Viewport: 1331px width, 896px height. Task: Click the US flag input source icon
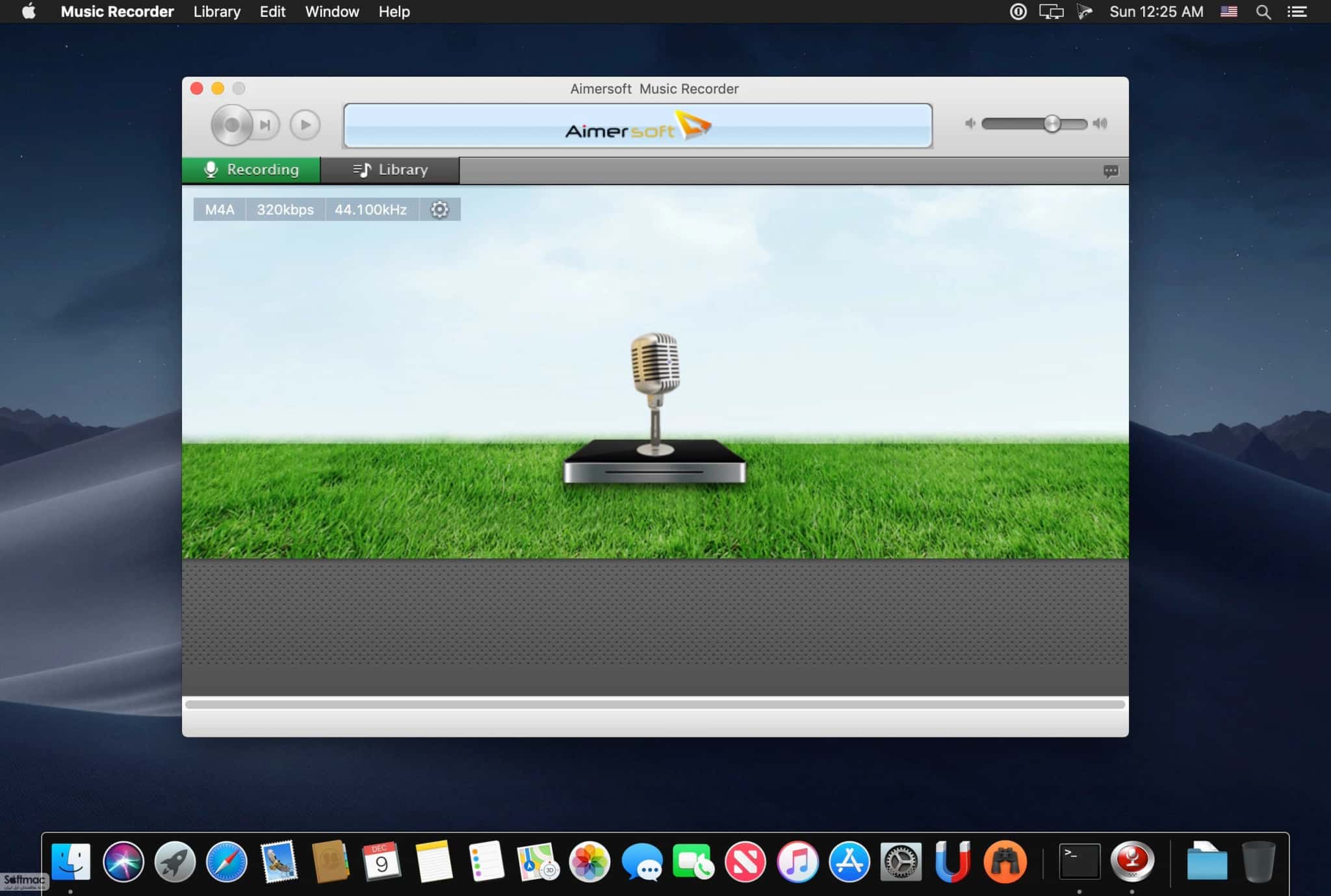[x=1228, y=12]
